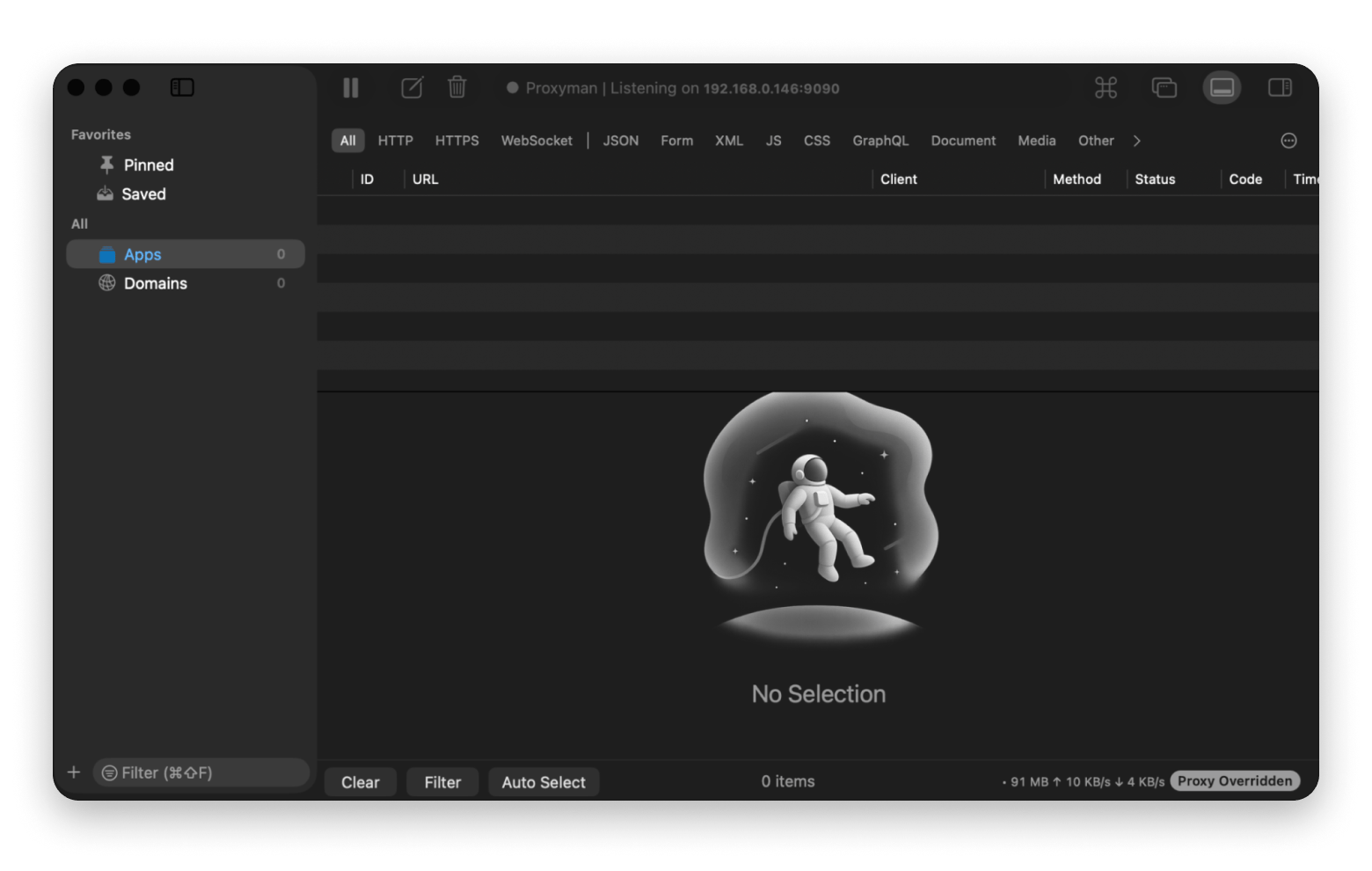
Task: Open the add filter menu with plus
Action: click(x=74, y=772)
